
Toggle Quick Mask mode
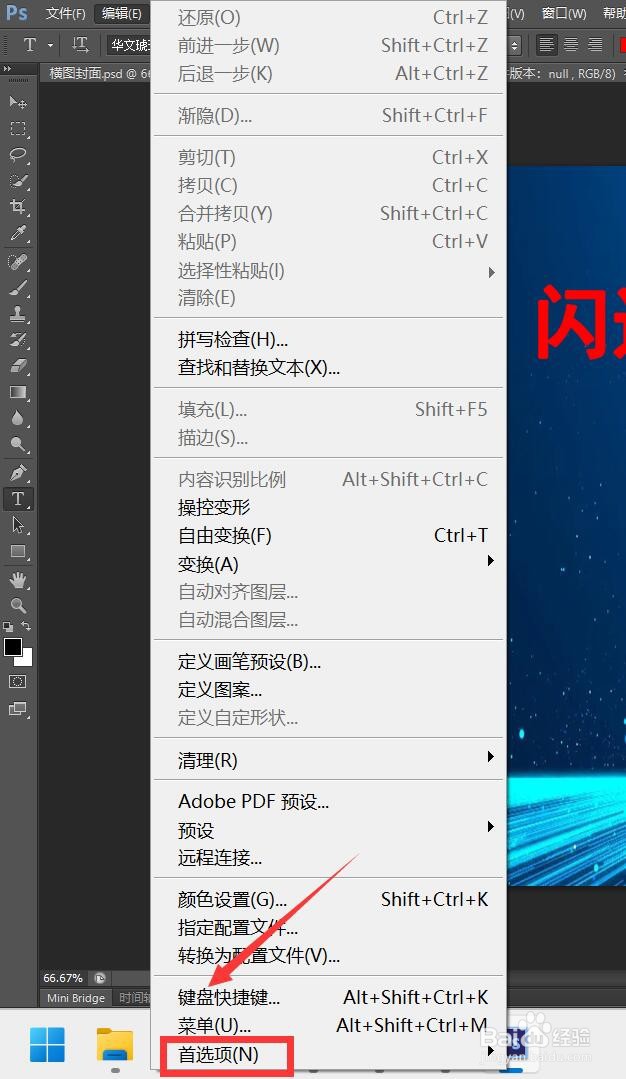coord(18,682)
